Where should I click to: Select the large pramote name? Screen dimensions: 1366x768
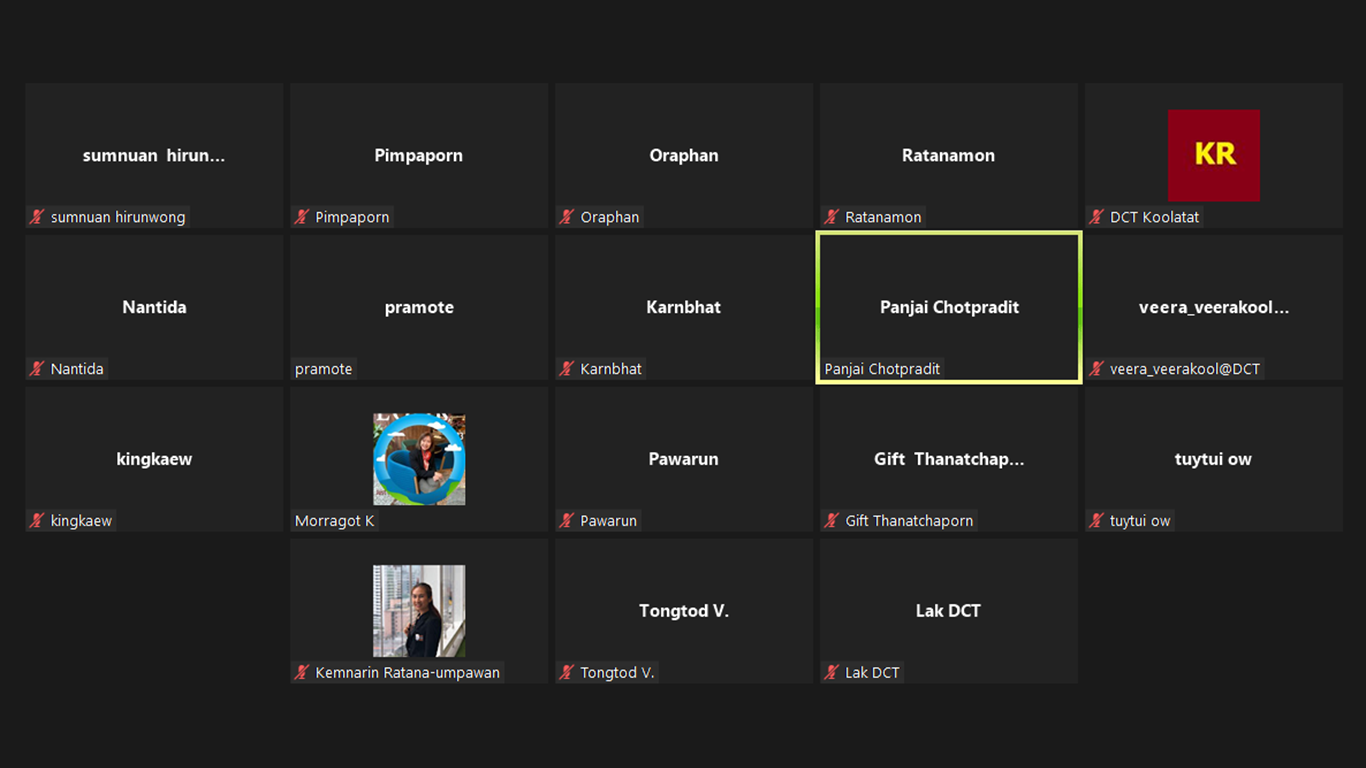[x=419, y=308]
